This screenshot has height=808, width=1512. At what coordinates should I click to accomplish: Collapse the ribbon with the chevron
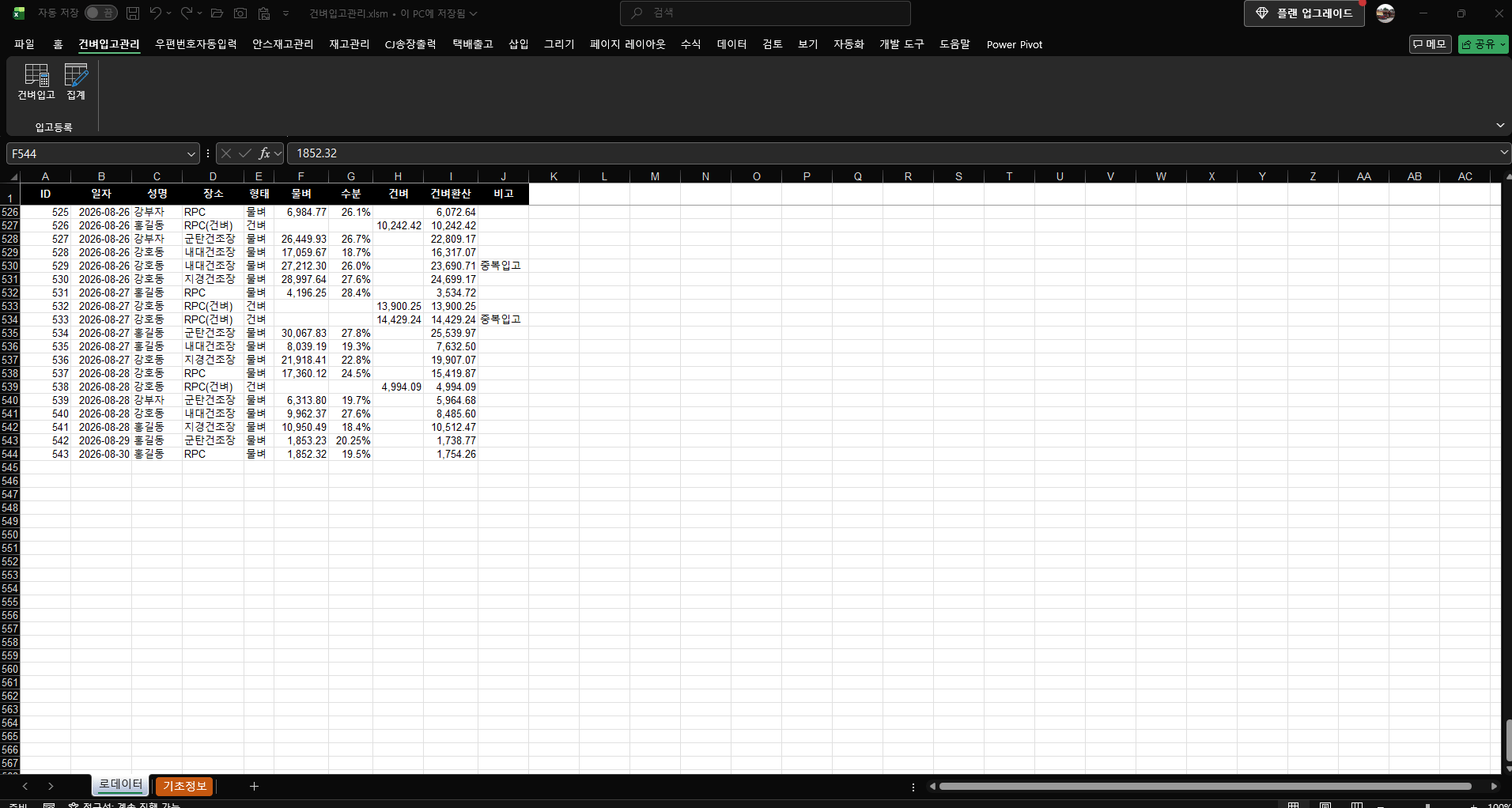pos(1500,126)
